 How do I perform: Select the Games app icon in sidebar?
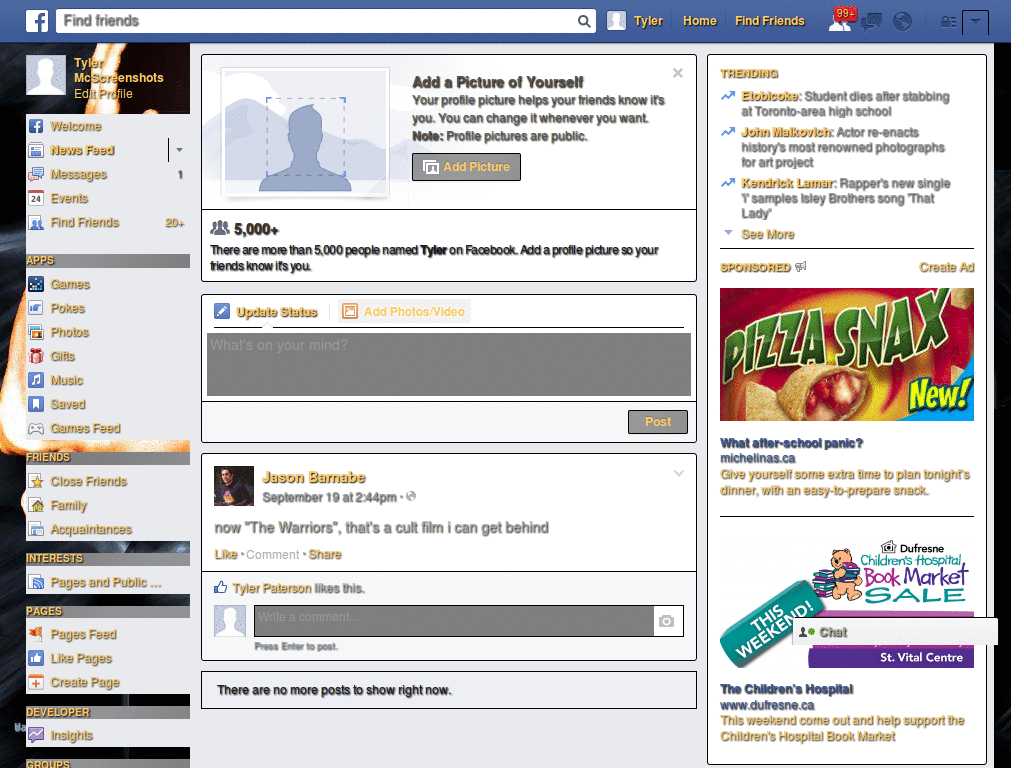tap(34, 284)
